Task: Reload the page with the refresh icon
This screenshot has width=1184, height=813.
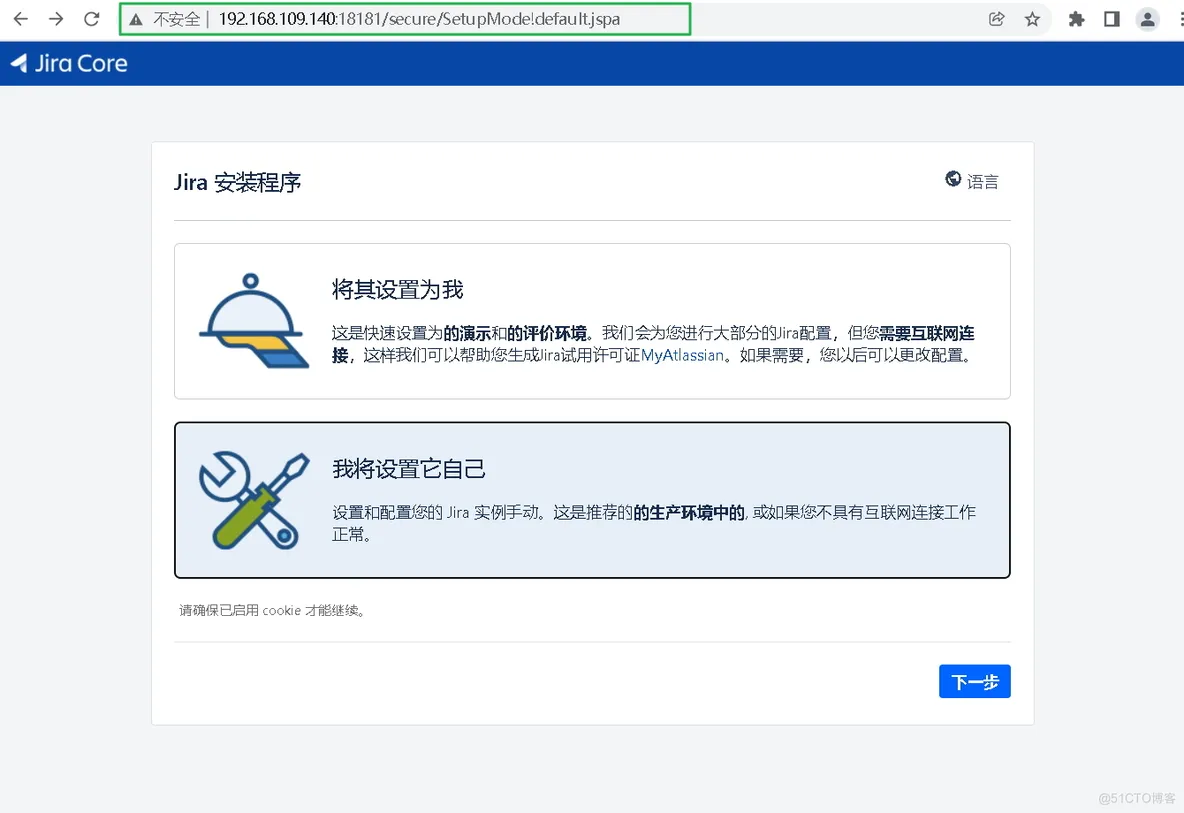Action: [91, 19]
